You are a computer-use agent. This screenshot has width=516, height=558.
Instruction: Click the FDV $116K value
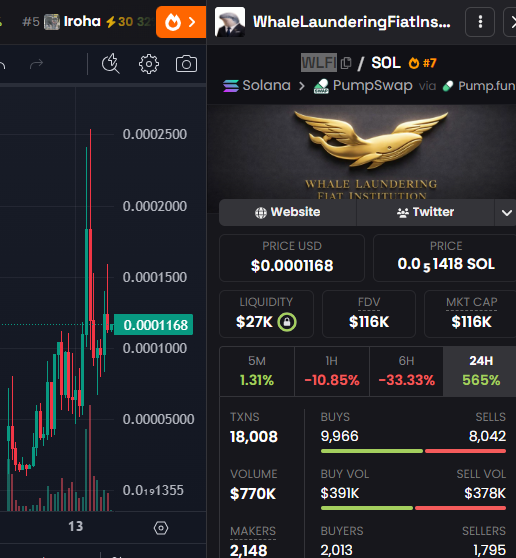tap(369, 322)
